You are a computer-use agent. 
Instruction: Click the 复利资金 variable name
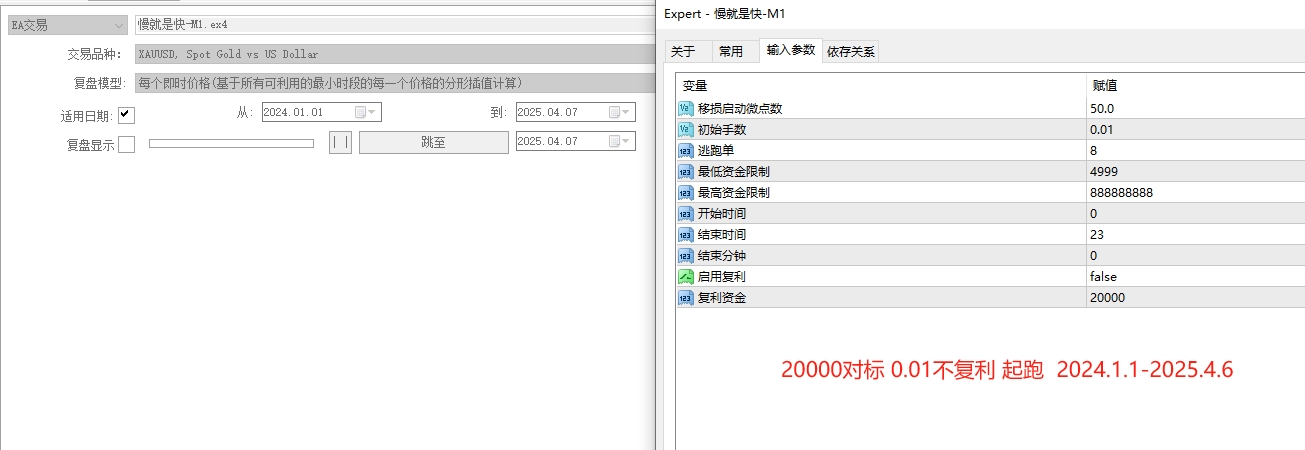click(x=722, y=297)
